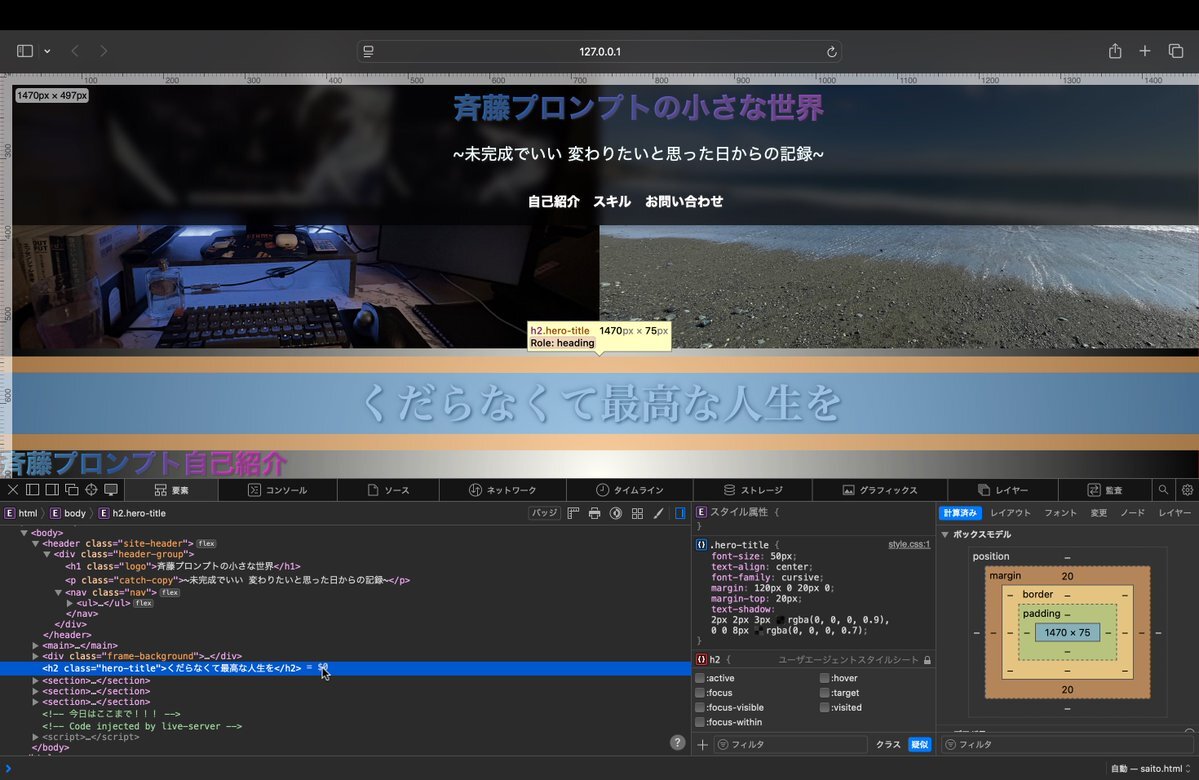1199x780 pixels.
Task: Switch to the ストレージ tab
Action: click(x=752, y=490)
